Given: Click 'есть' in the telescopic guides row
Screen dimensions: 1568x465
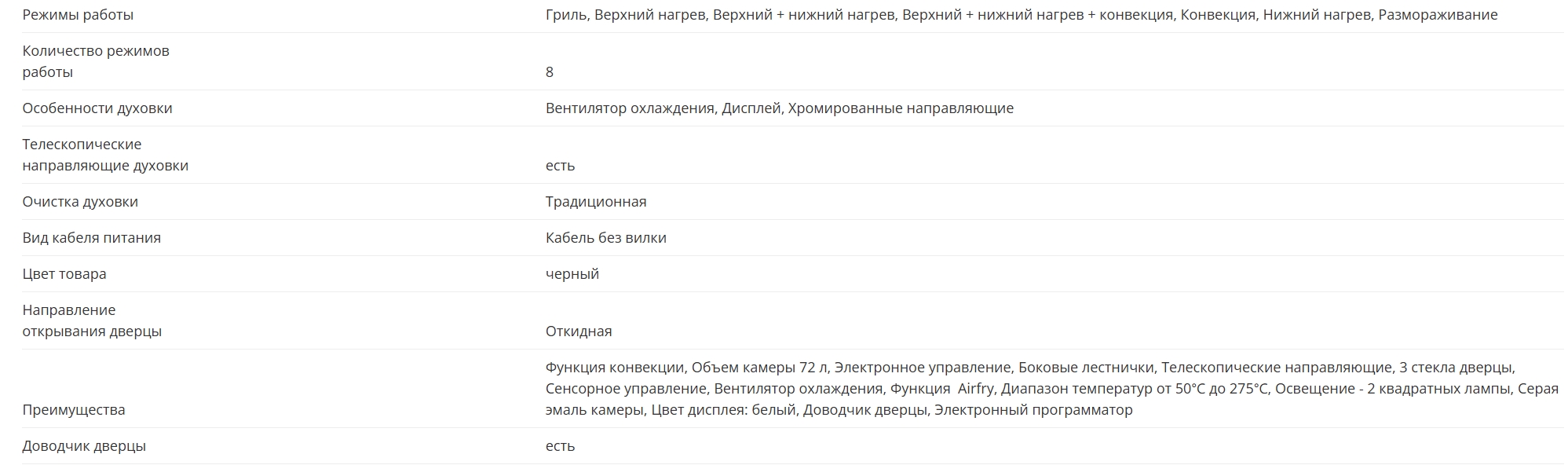Looking at the screenshot, I should coord(560,166).
